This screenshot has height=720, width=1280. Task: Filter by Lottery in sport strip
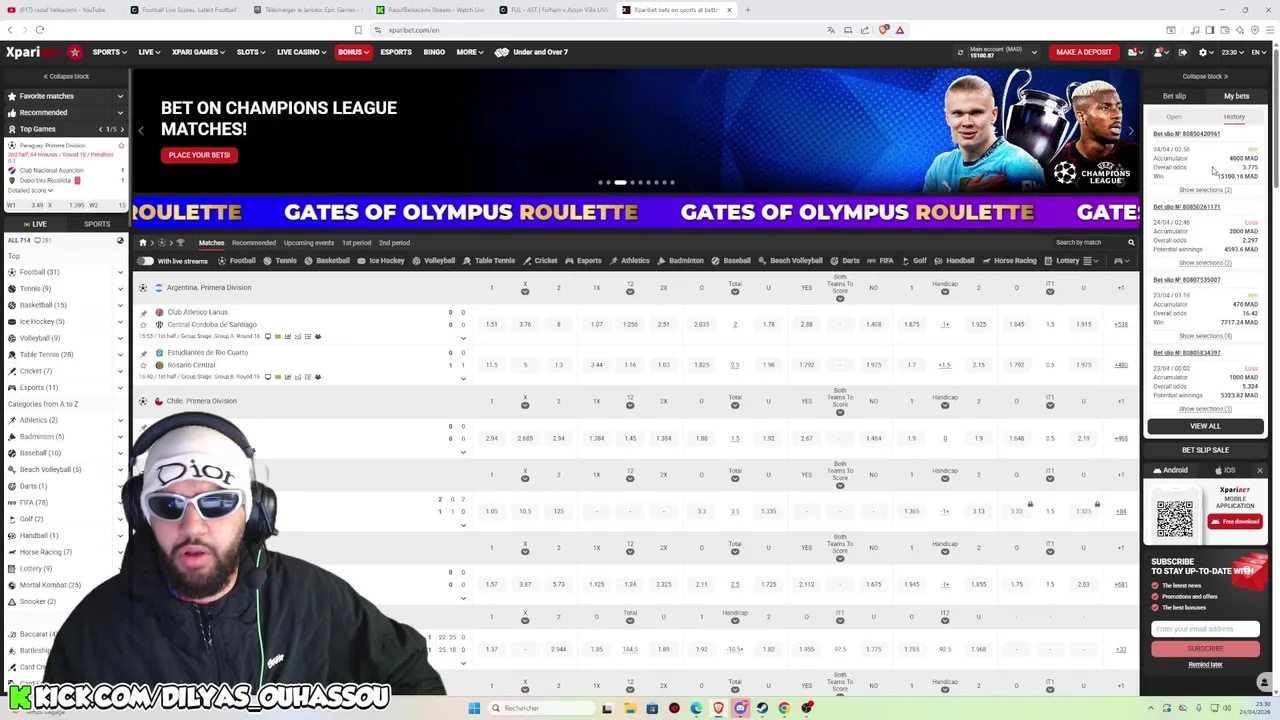point(1062,261)
